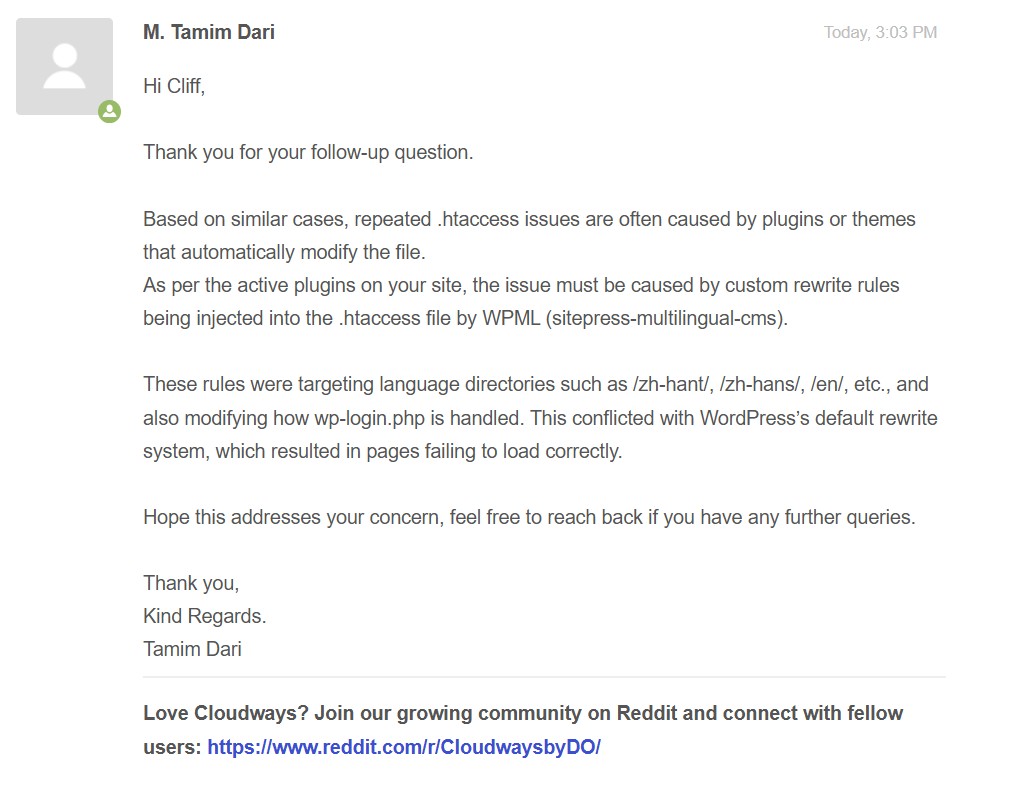
Task: Click the 'Thank you,' sign-off line
Action: click(x=191, y=583)
